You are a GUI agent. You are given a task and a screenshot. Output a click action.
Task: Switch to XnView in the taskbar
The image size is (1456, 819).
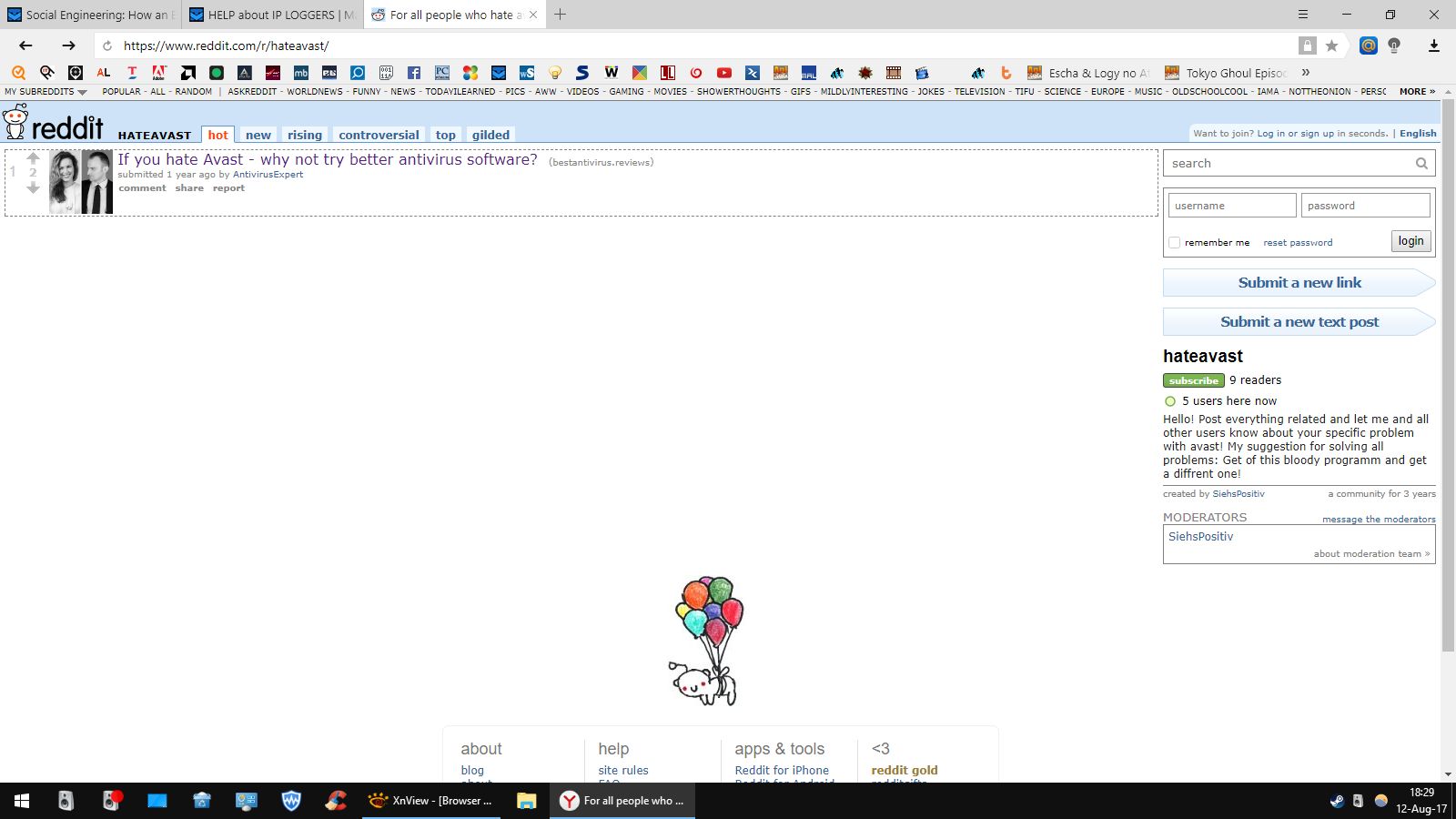click(x=431, y=801)
